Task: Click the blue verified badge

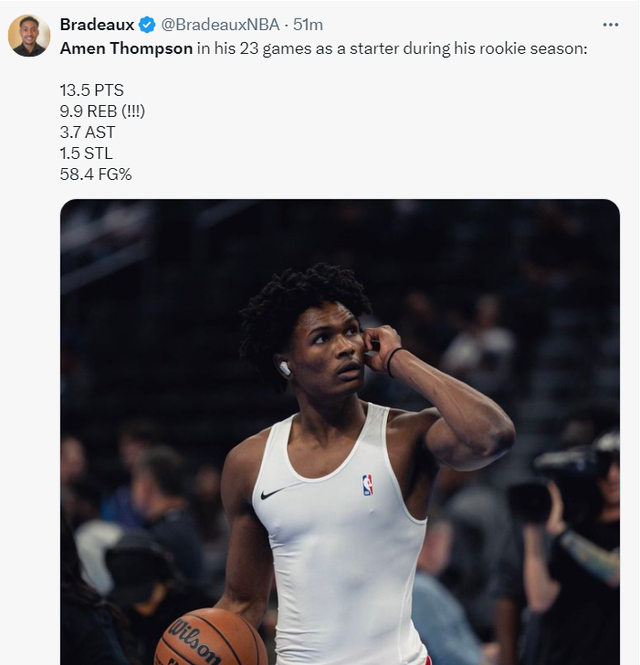Action: coord(147,25)
